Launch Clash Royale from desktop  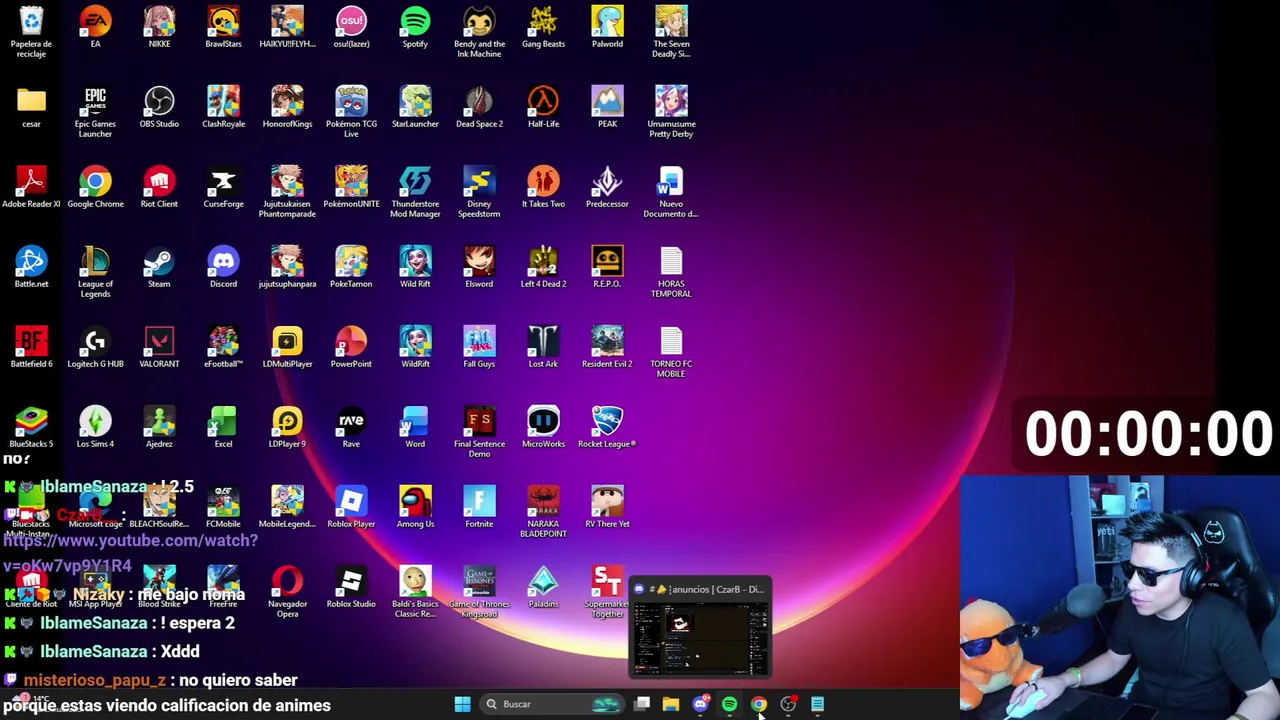click(223, 107)
